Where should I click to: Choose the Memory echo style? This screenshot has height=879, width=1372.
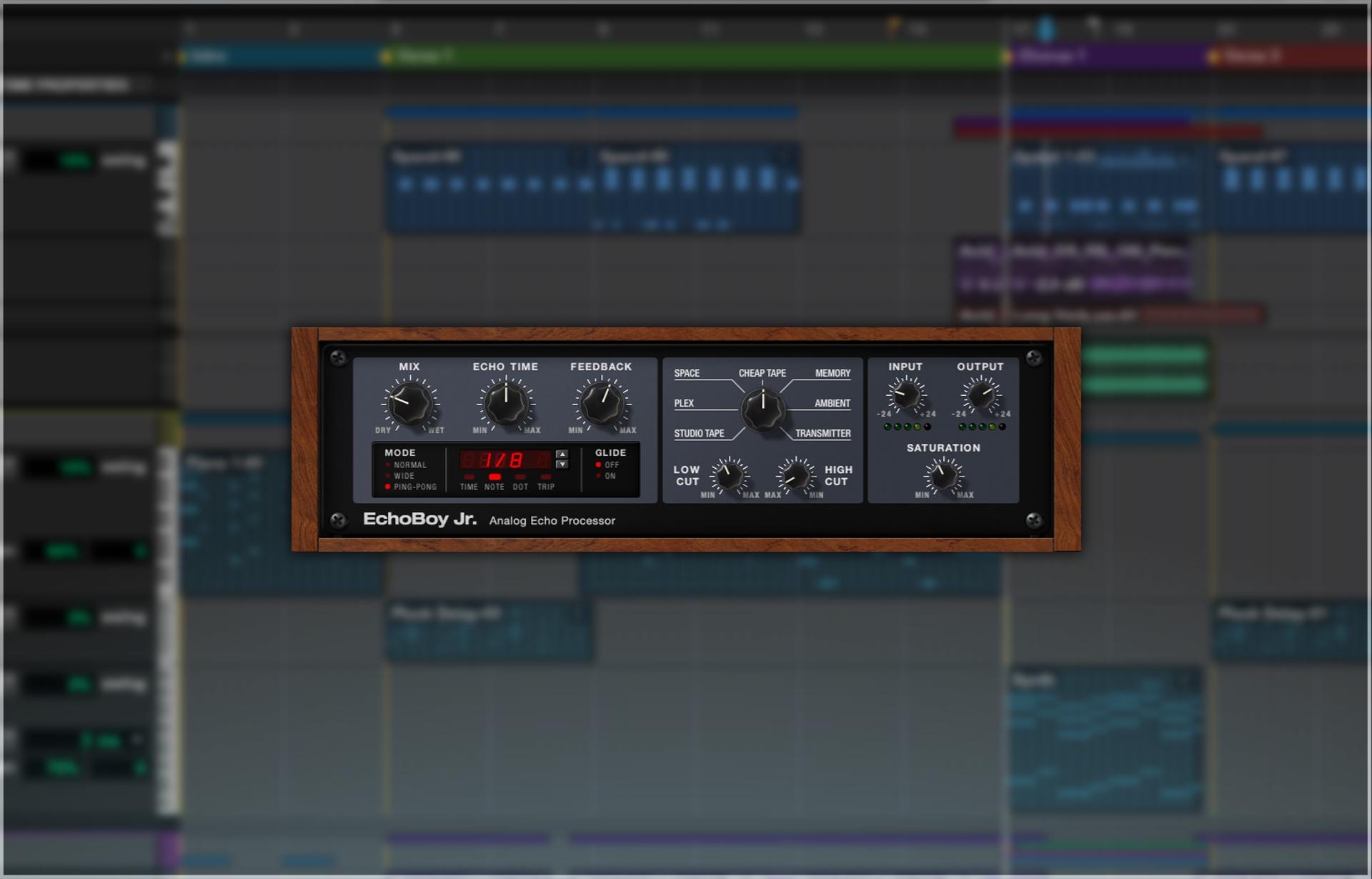pyautogui.click(x=832, y=373)
